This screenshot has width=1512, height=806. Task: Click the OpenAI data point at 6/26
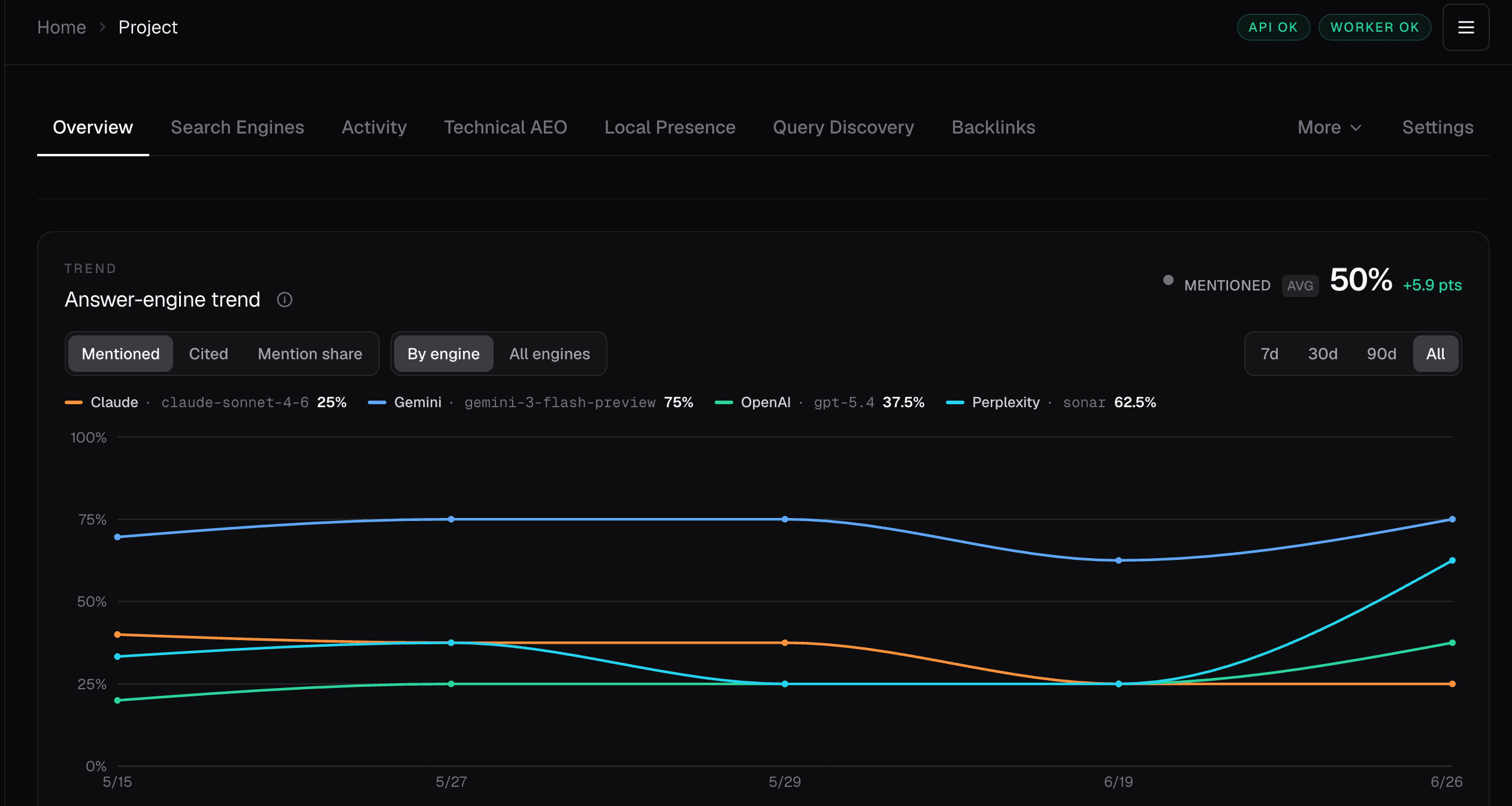(1452, 643)
